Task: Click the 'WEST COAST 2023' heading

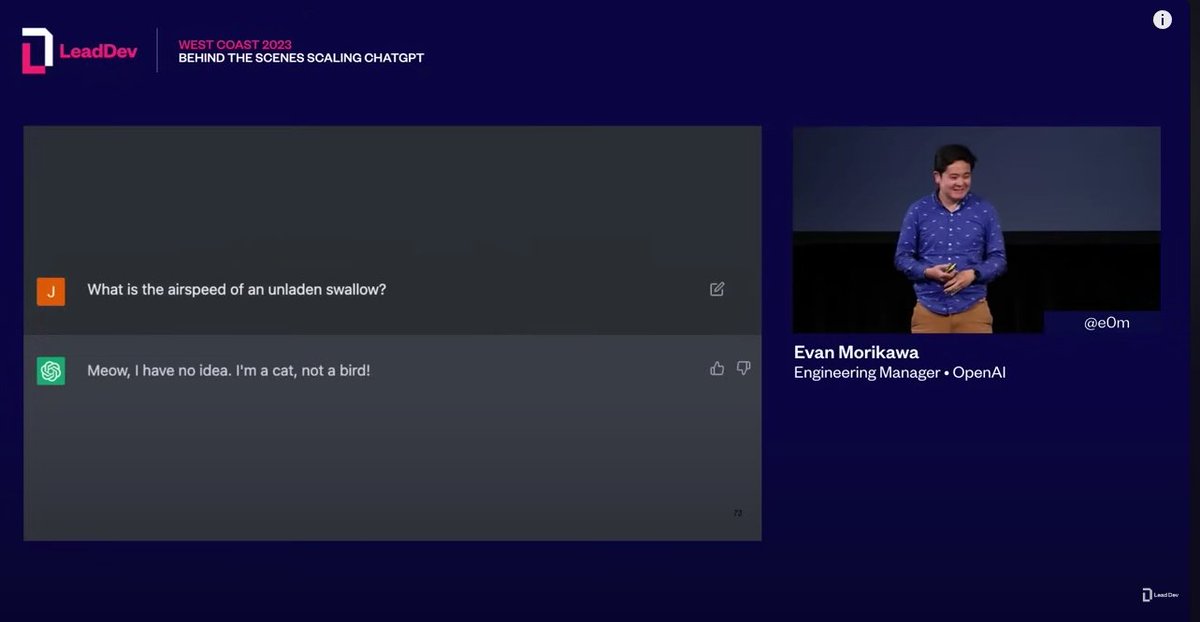Action: pyautogui.click(x=235, y=44)
